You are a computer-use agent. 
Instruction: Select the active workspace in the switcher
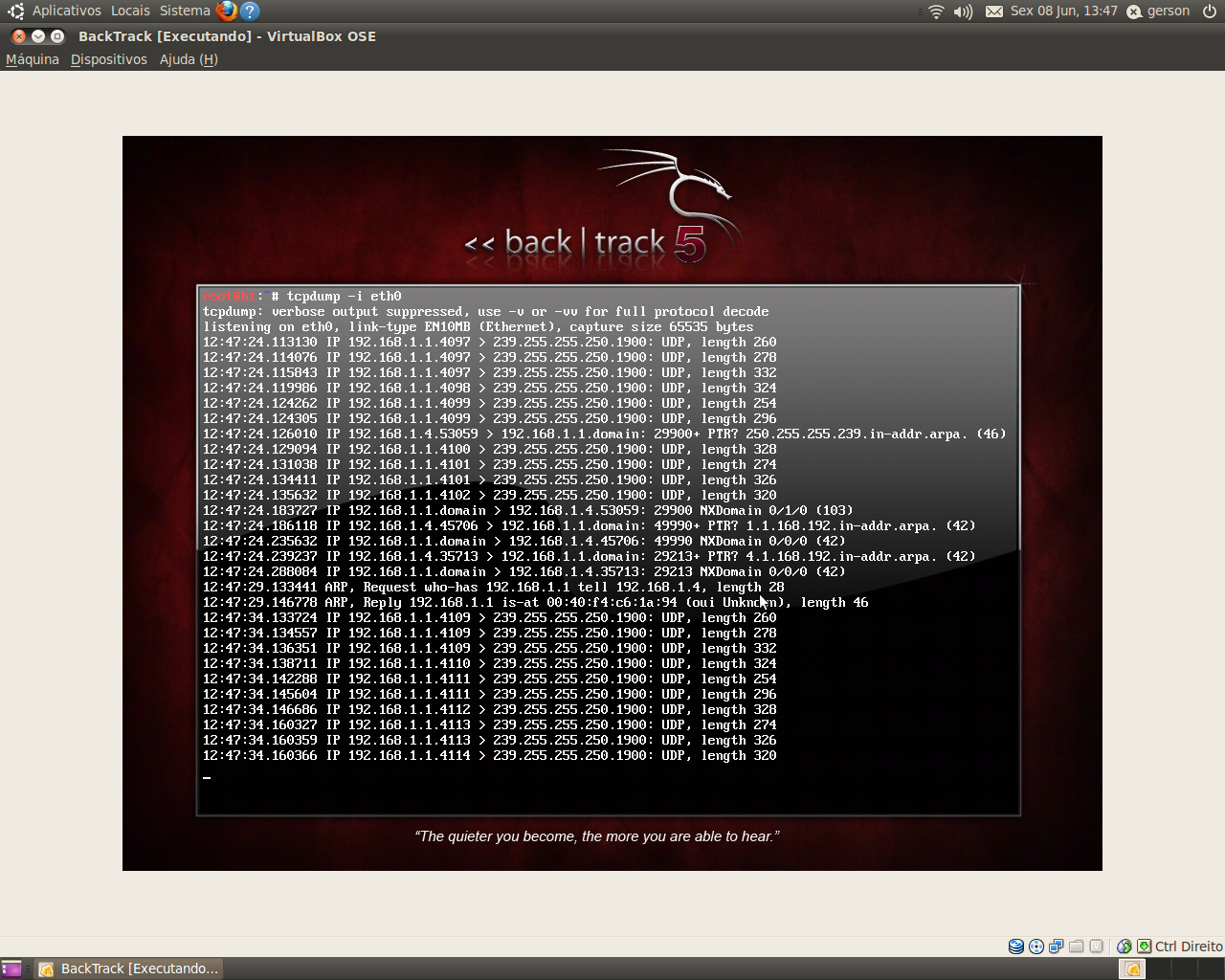pyautogui.click(x=1132, y=969)
